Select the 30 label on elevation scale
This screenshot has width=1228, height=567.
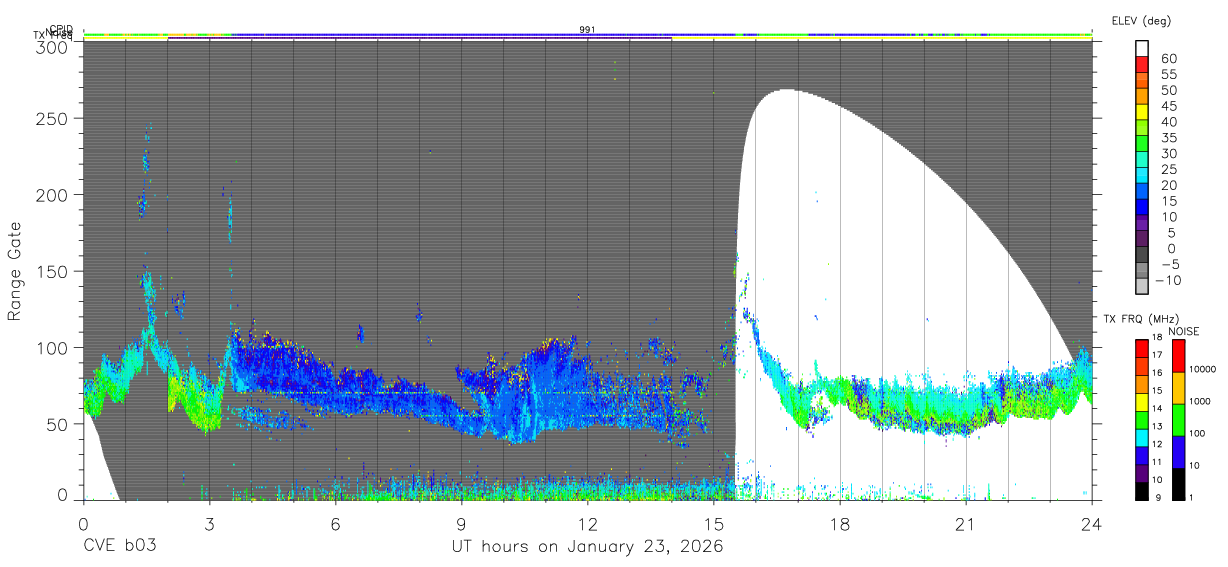pos(1168,153)
